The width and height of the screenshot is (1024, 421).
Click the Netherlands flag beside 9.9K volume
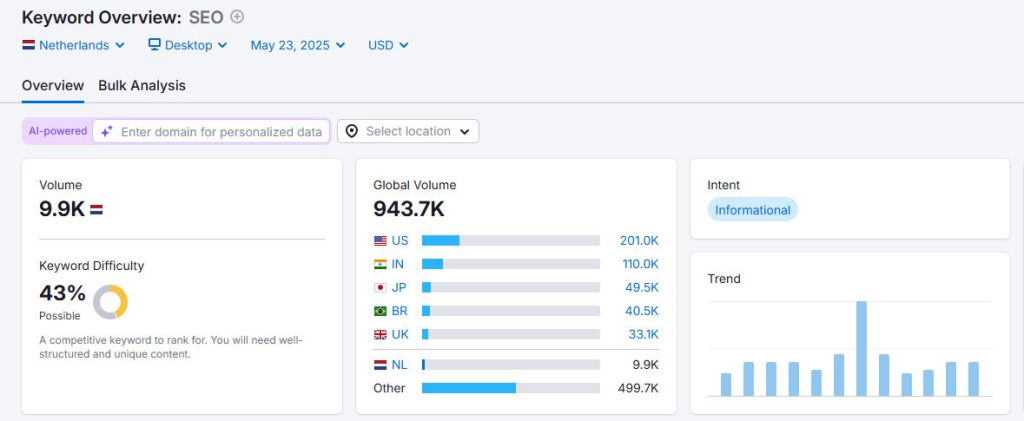(x=96, y=210)
